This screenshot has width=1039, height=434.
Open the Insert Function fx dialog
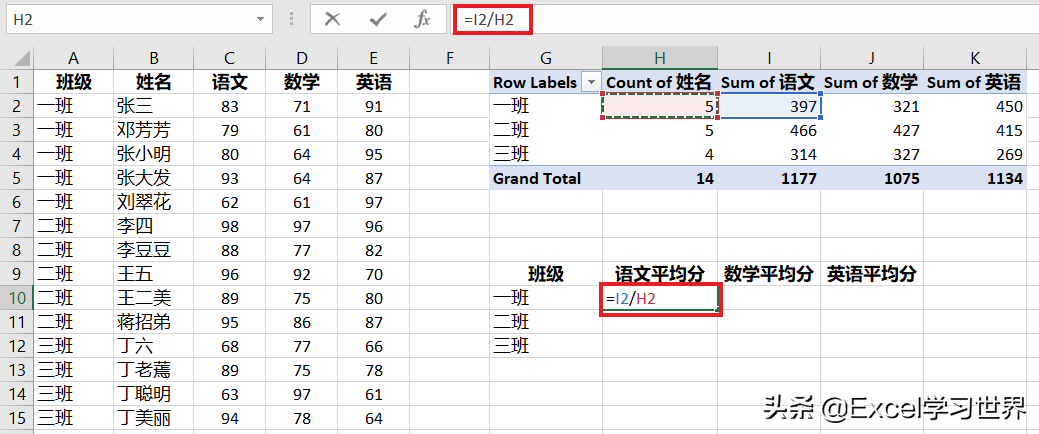(422, 19)
